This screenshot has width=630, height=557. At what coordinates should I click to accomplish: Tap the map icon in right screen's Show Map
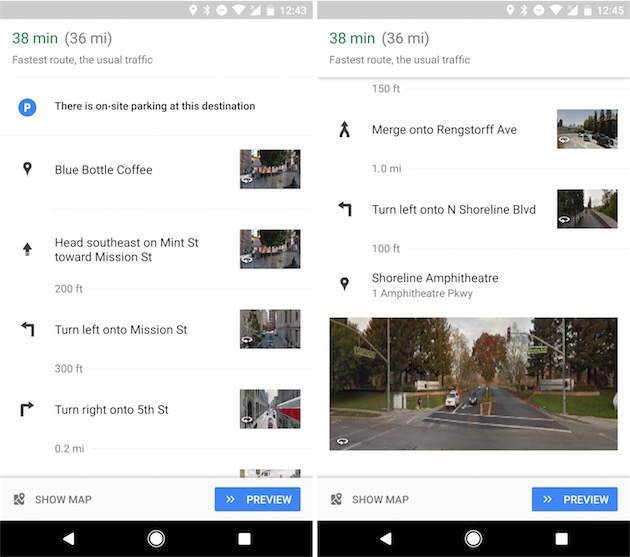pos(336,499)
